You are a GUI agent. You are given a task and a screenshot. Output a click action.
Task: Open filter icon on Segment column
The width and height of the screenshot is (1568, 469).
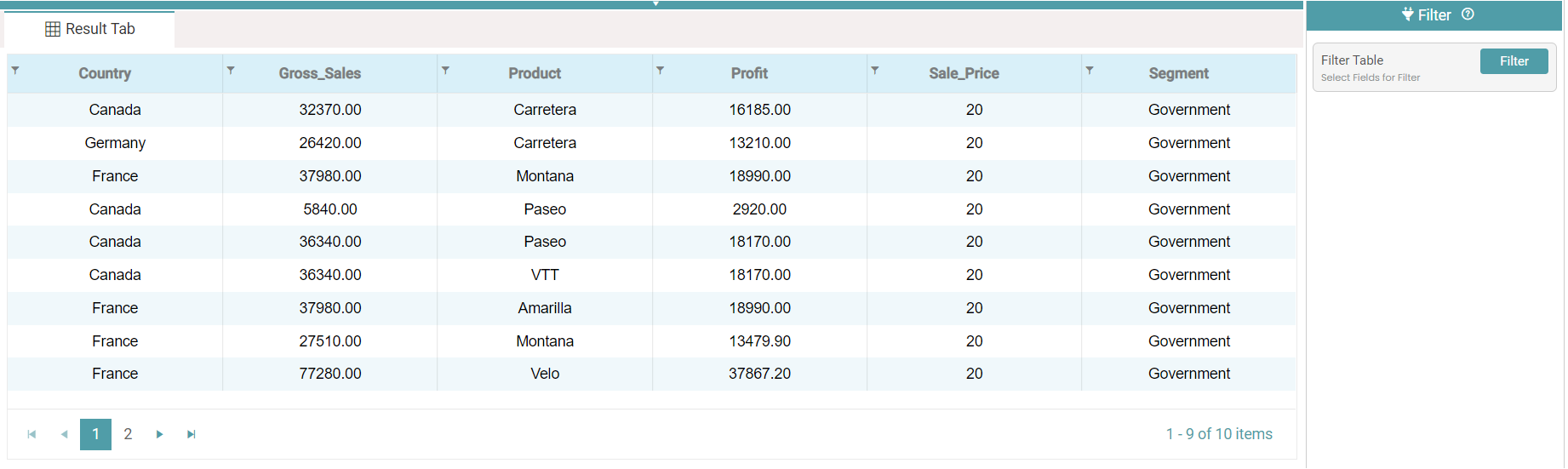(x=1090, y=71)
